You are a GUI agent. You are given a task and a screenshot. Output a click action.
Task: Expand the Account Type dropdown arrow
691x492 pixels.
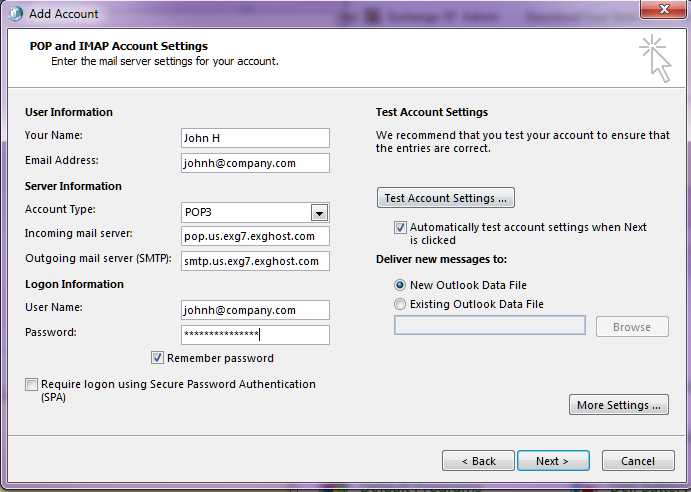point(319,212)
